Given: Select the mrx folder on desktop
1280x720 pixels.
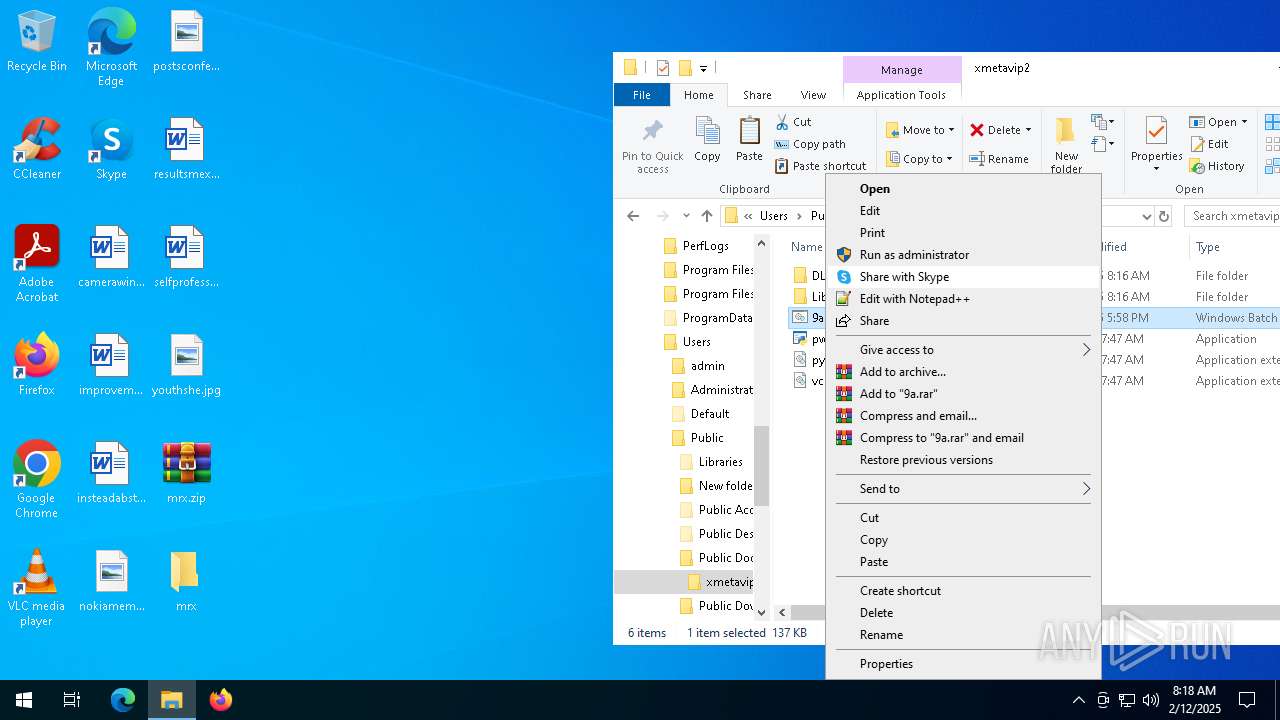Looking at the screenshot, I should [186, 582].
